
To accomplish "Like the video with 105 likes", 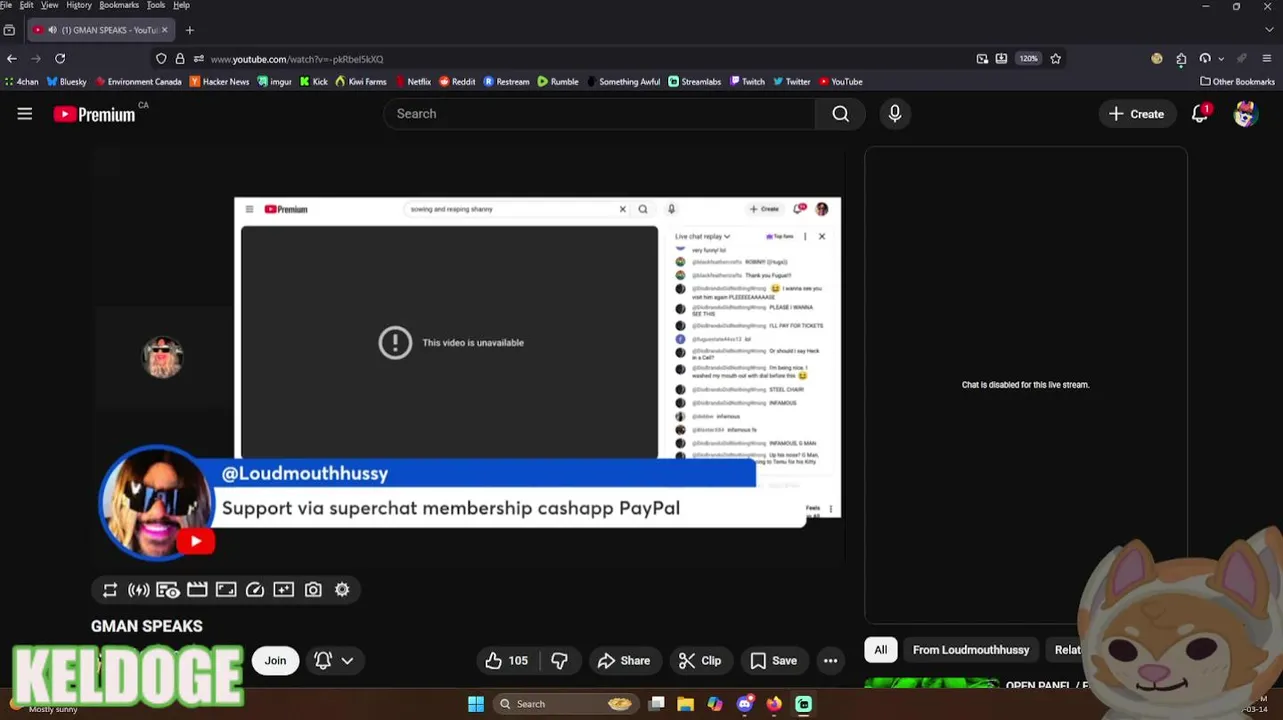I will click(x=507, y=661).
